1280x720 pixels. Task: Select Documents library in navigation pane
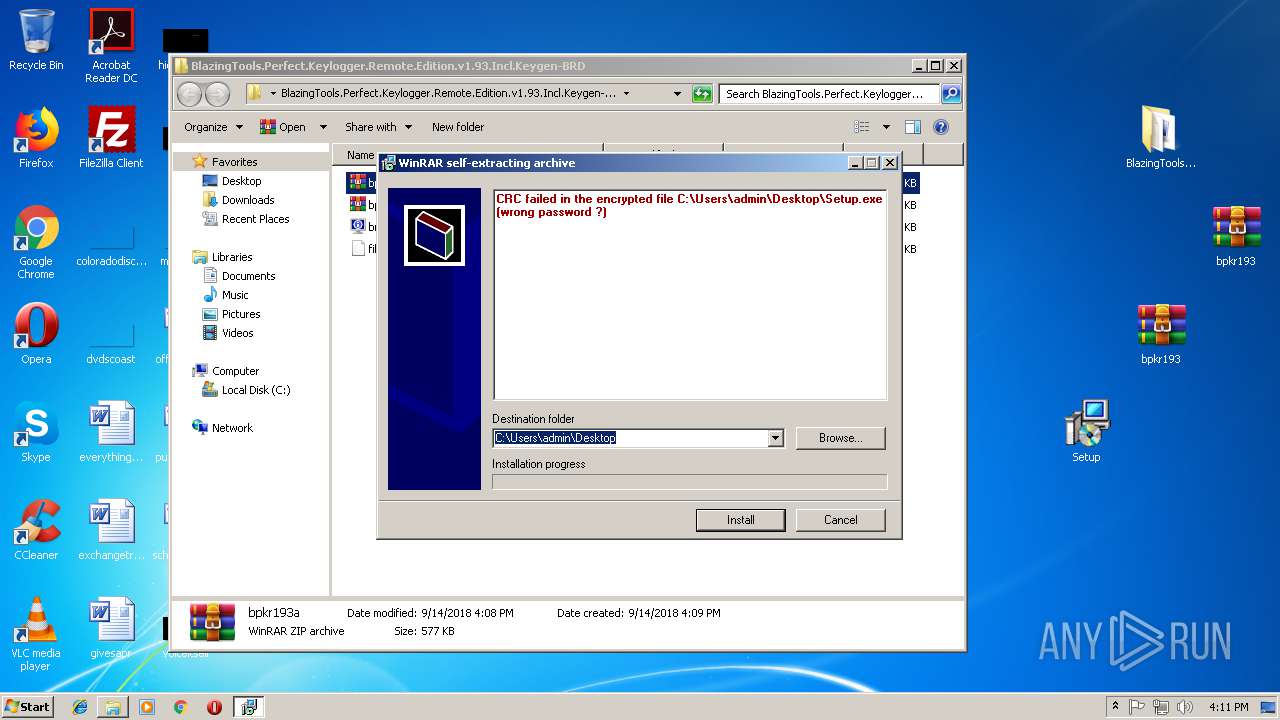[x=248, y=276]
